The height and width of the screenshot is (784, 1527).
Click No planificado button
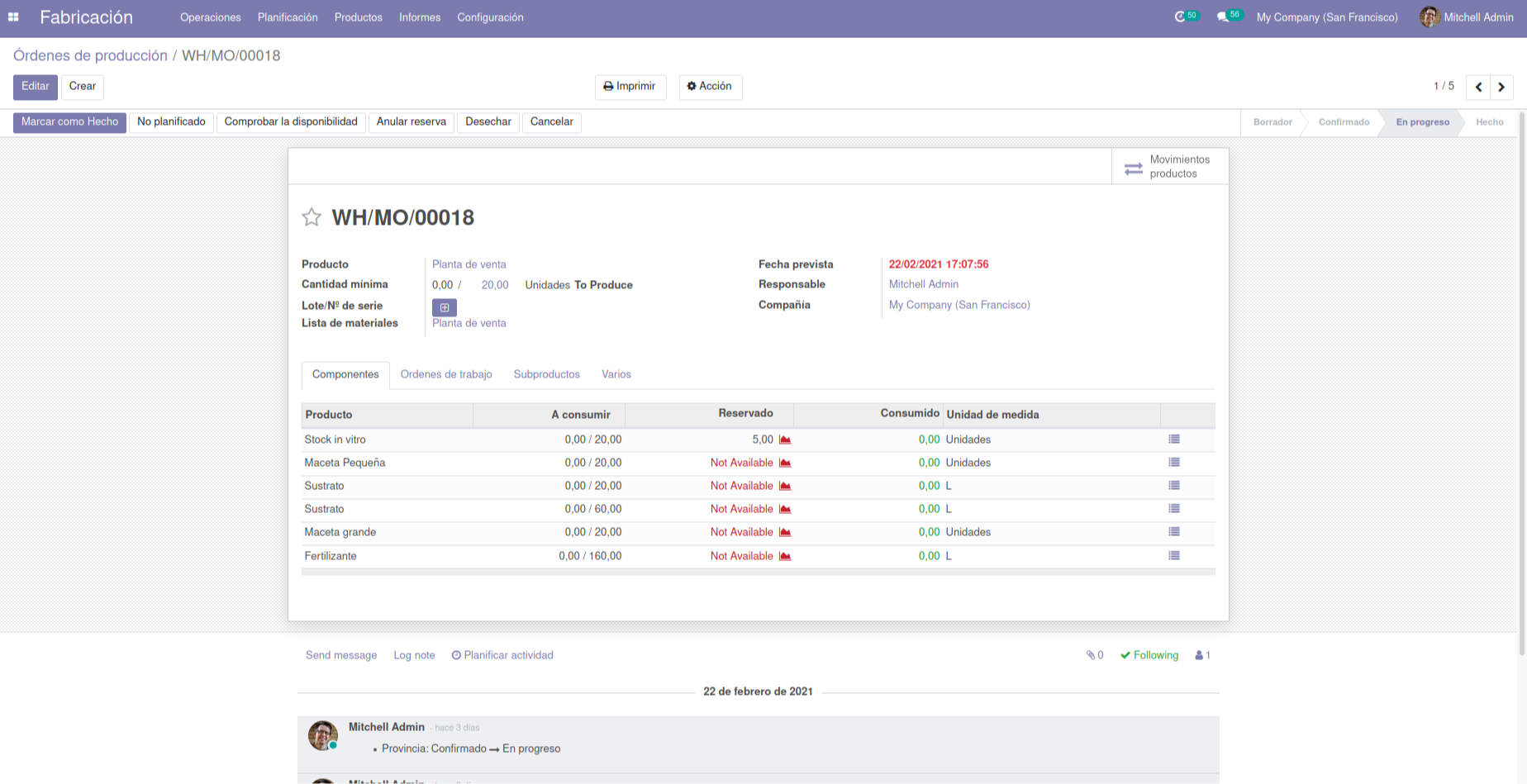click(x=172, y=122)
